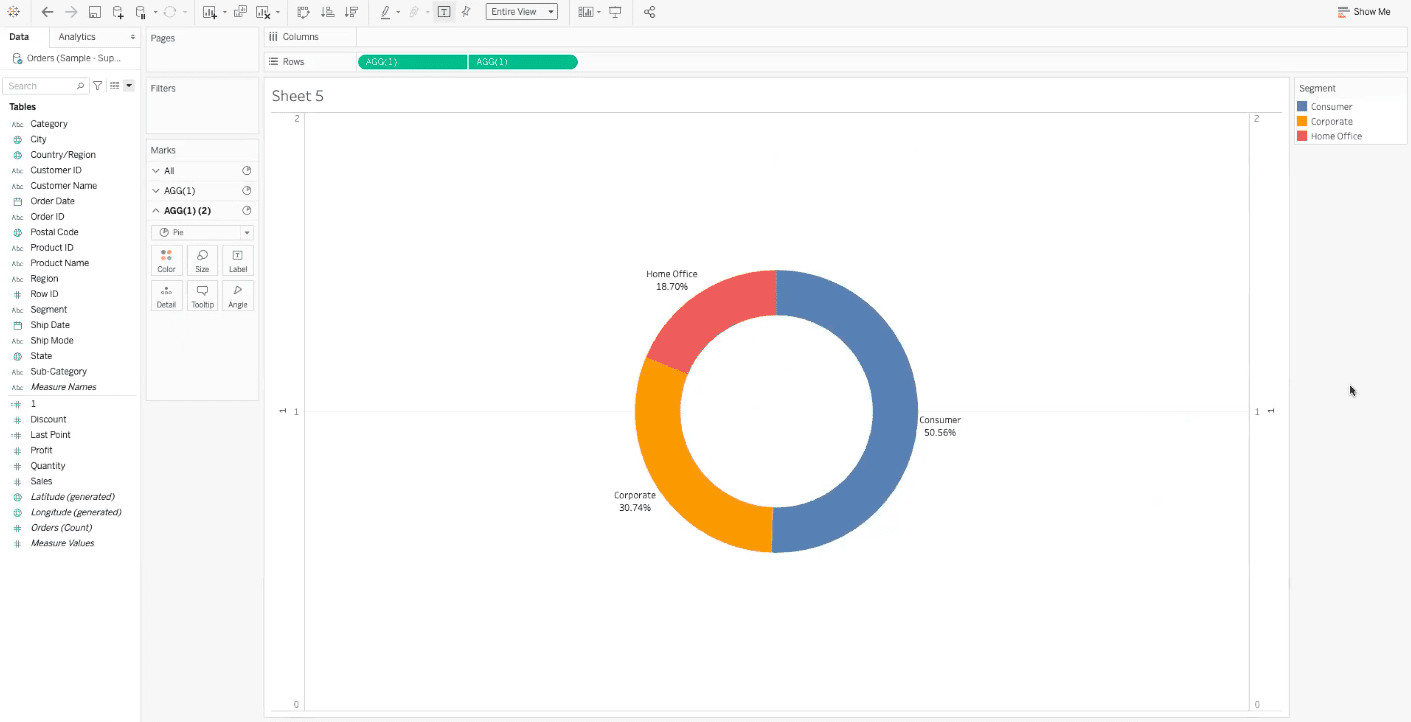Select the Last Point calculated field
Screen dimensions: 1411x722
pyautogui.click(x=50, y=435)
